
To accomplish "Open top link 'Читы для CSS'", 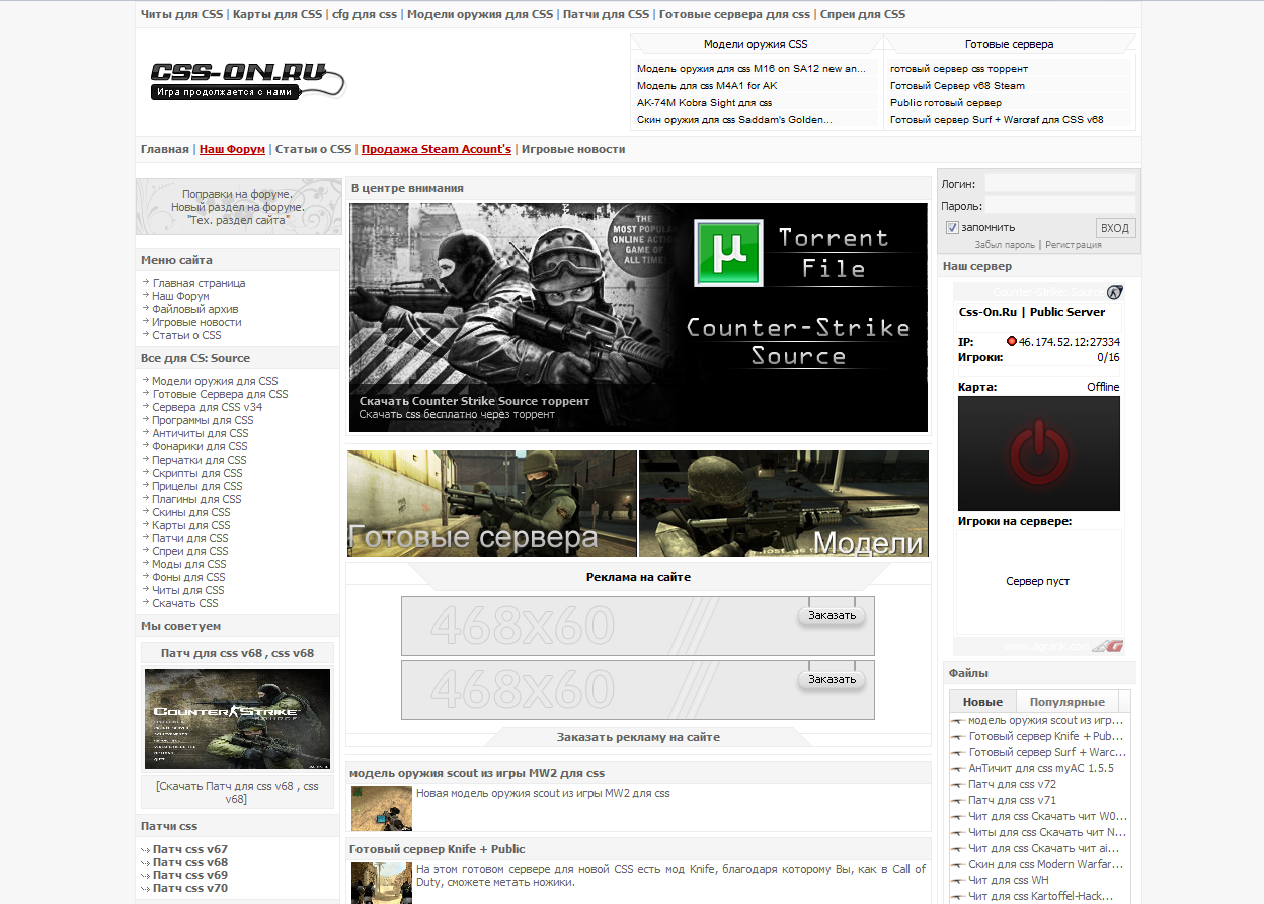I will [183, 14].
